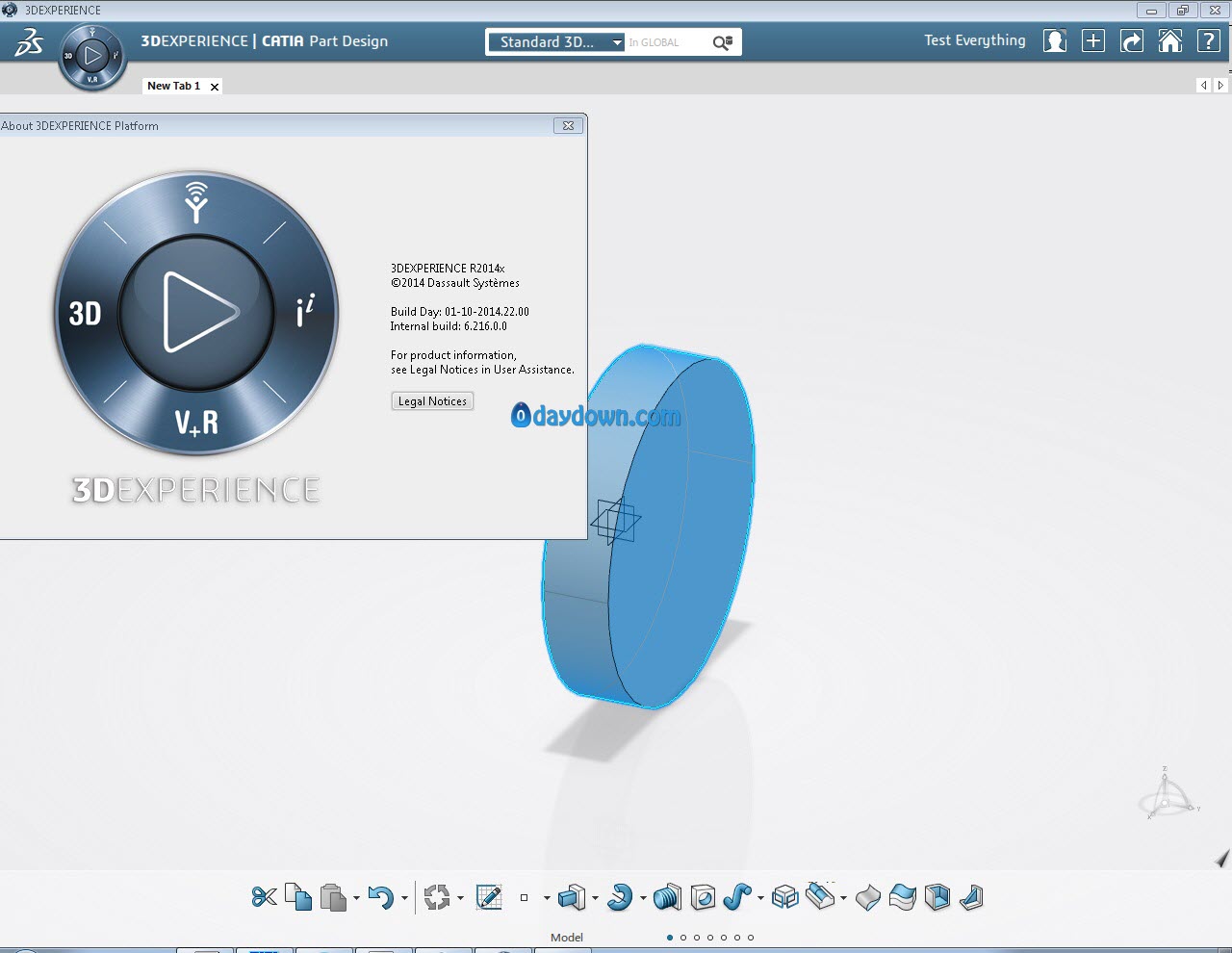The image size is (1232, 953).
Task: Select the seventh toolbar page dot
Action: tap(751, 937)
